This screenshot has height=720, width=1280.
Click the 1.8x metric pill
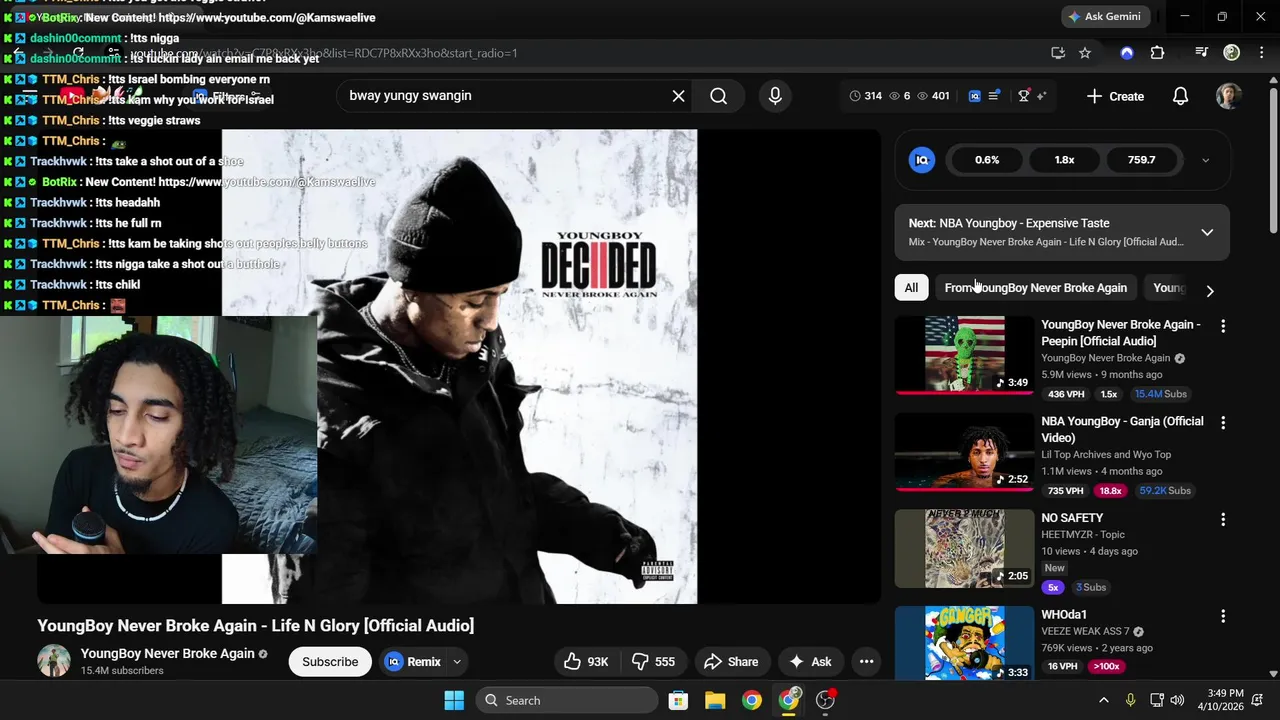(1064, 160)
